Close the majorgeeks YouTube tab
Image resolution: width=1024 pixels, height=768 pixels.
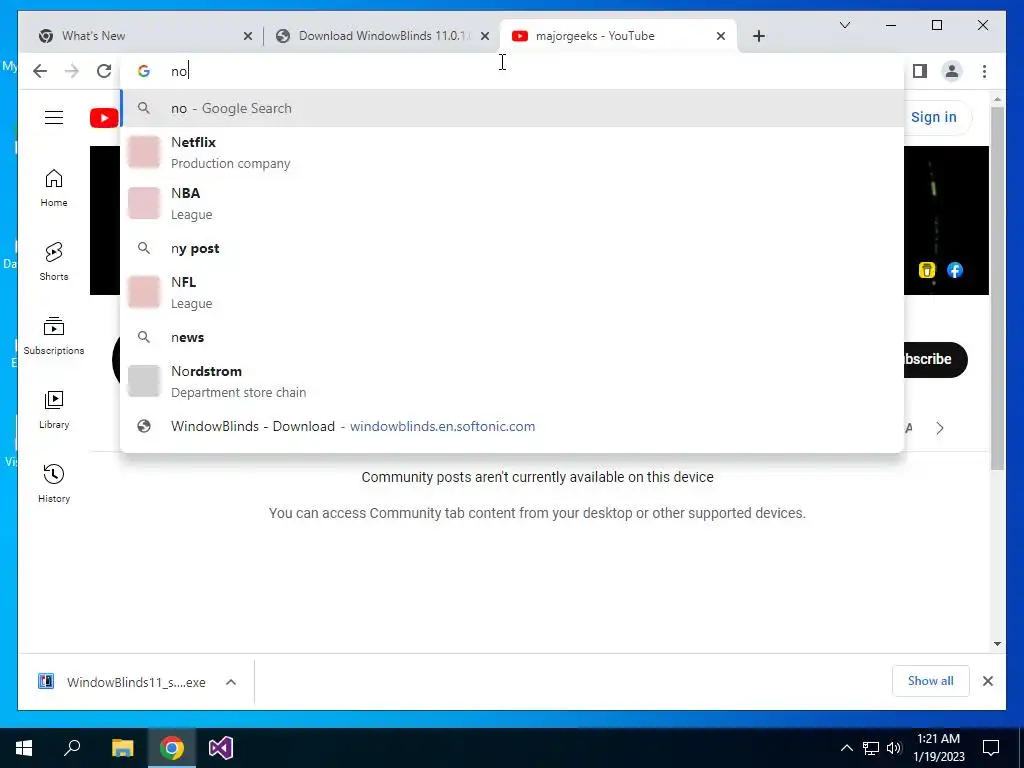[720, 37]
